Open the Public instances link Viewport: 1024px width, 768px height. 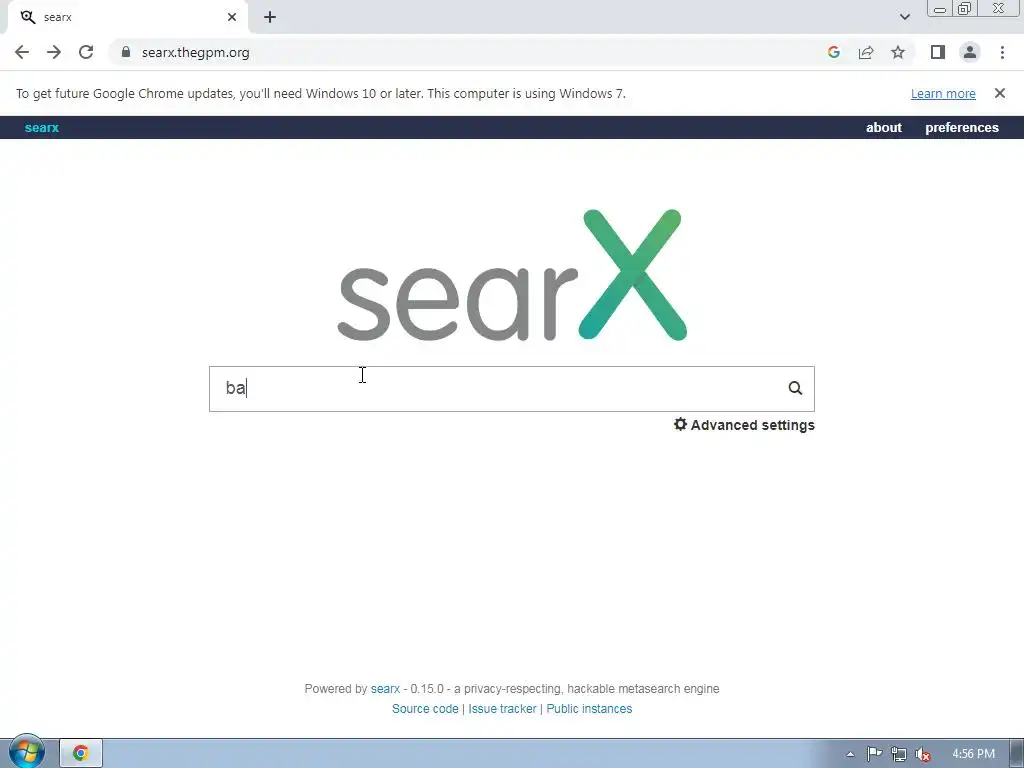click(589, 709)
